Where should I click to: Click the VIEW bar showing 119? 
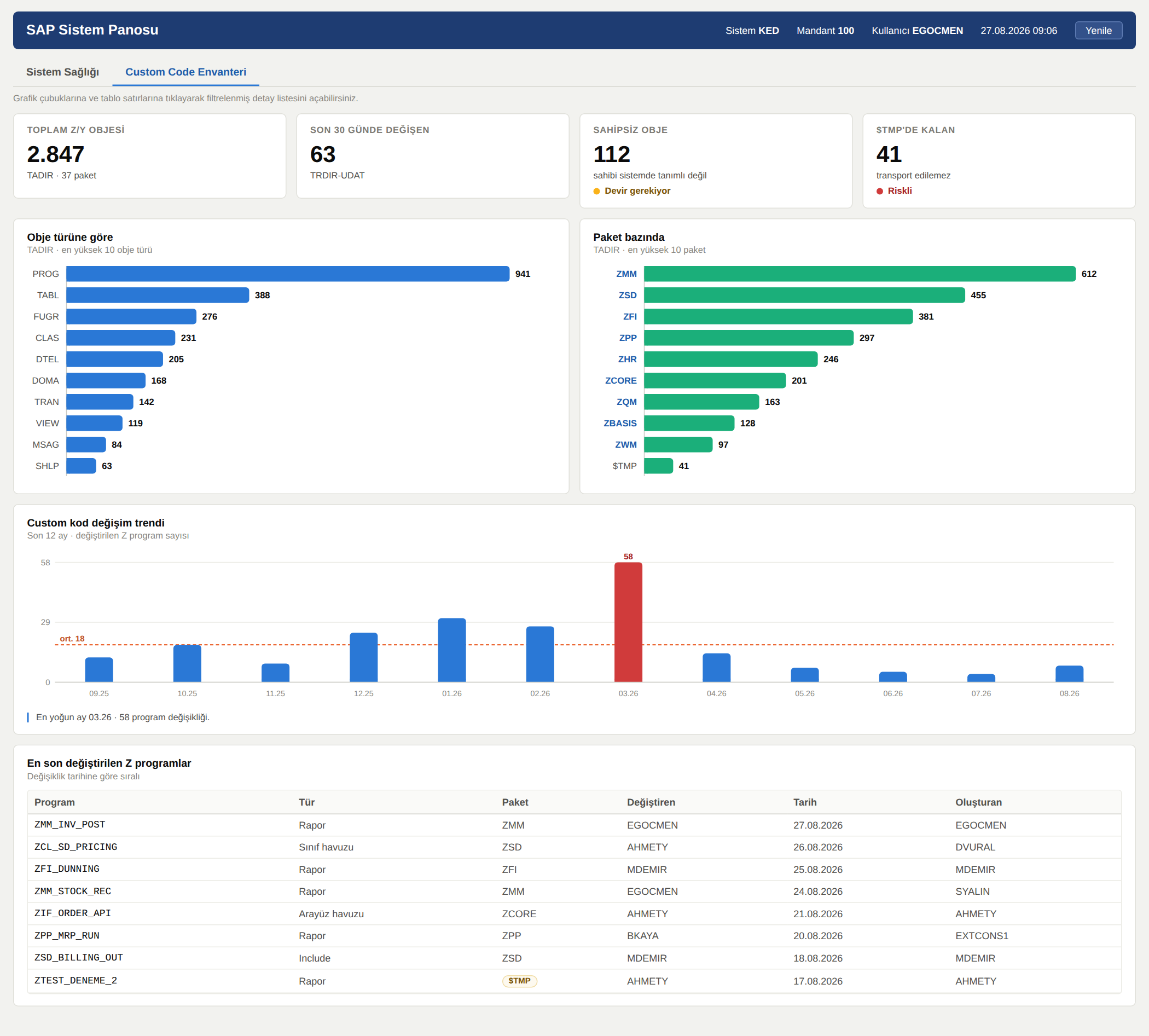point(95,424)
